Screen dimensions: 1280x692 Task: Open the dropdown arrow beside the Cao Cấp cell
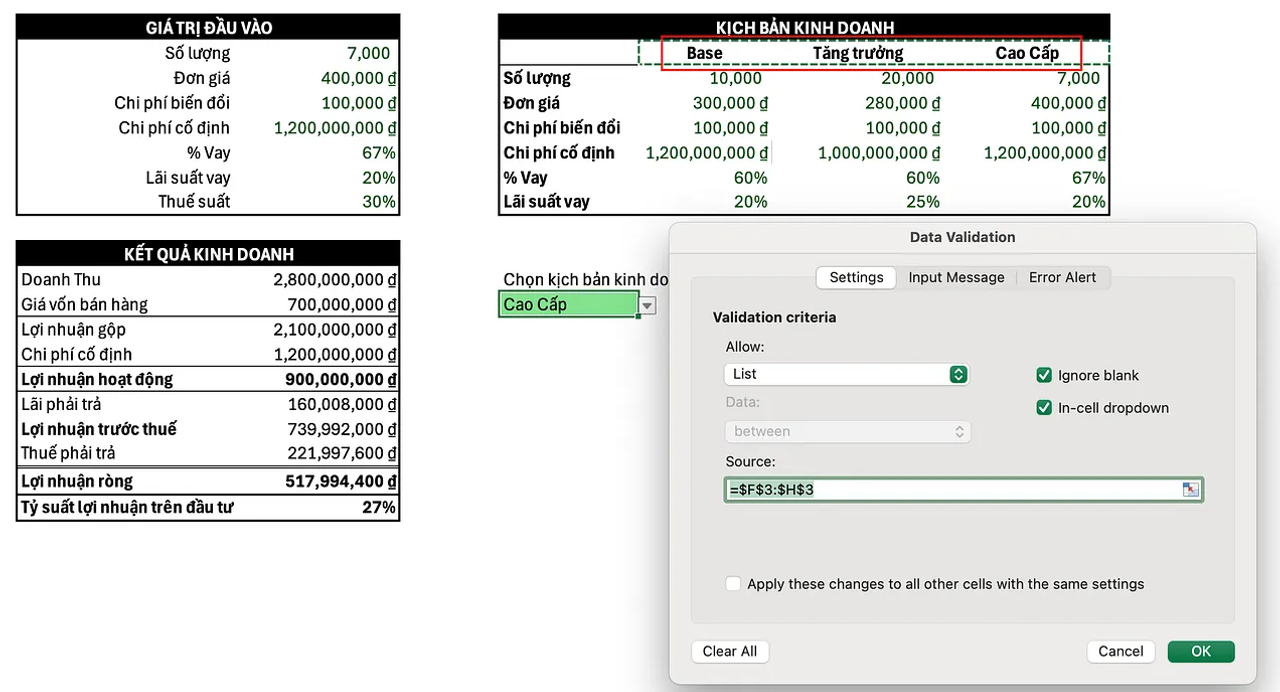(648, 306)
